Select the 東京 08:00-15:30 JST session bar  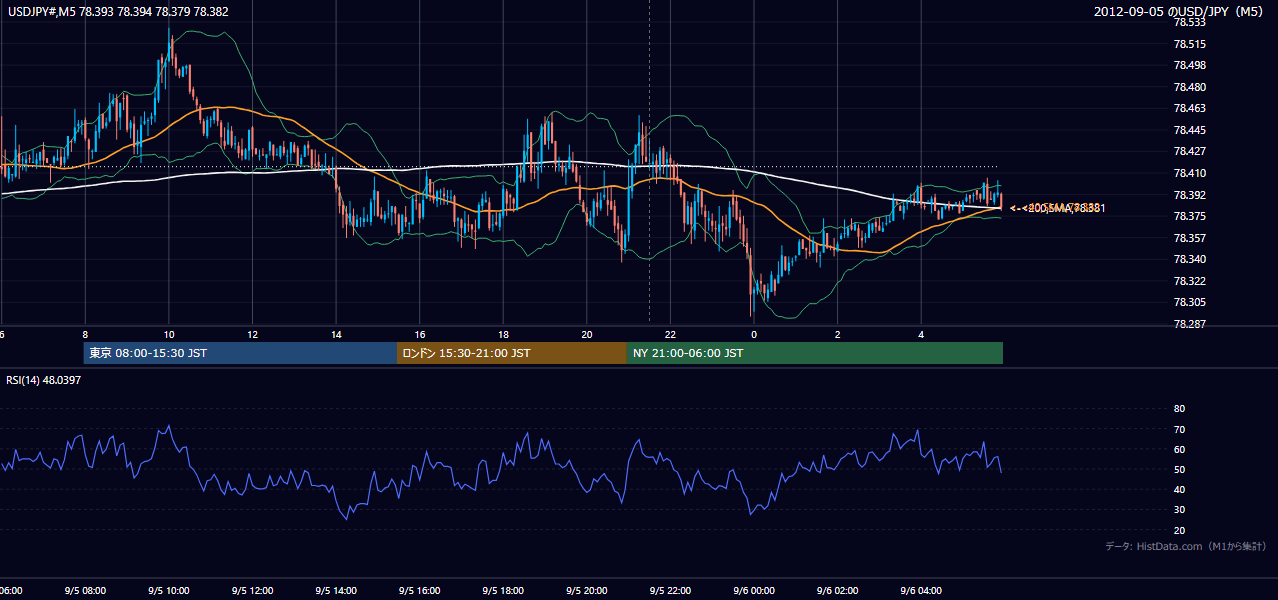coord(241,353)
